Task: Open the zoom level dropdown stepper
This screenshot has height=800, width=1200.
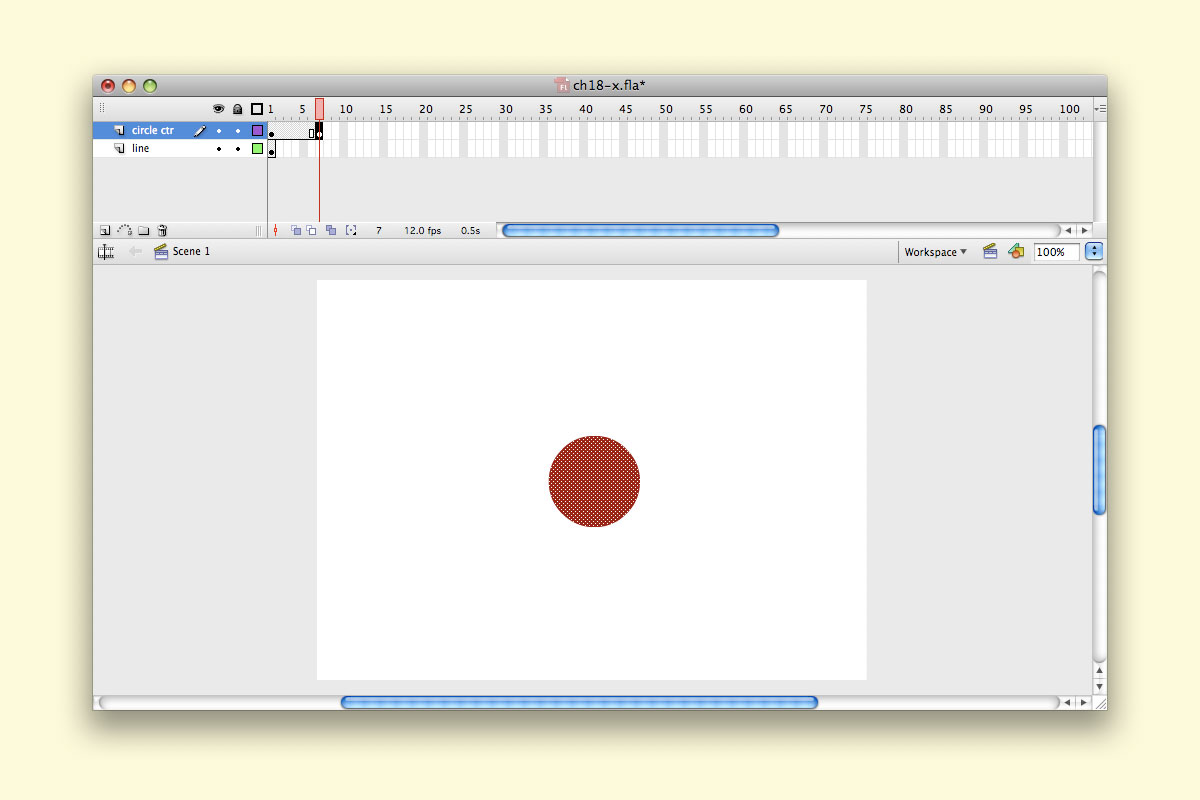Action: tap(1094, 252)
